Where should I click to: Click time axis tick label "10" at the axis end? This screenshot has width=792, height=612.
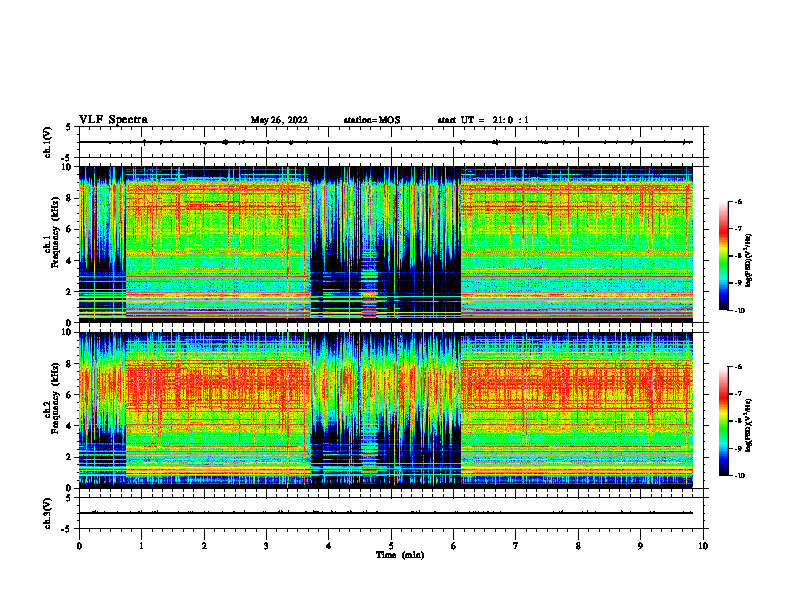(x=703, y=546)
